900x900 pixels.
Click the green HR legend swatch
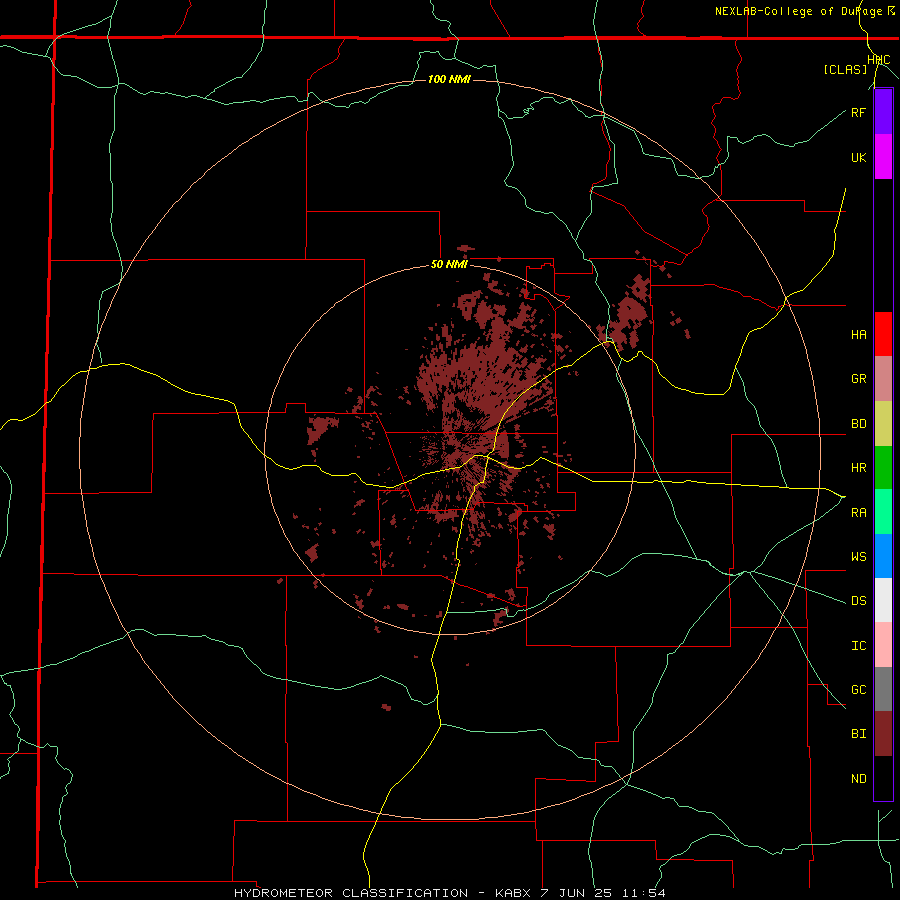click(x=883, y=468)
